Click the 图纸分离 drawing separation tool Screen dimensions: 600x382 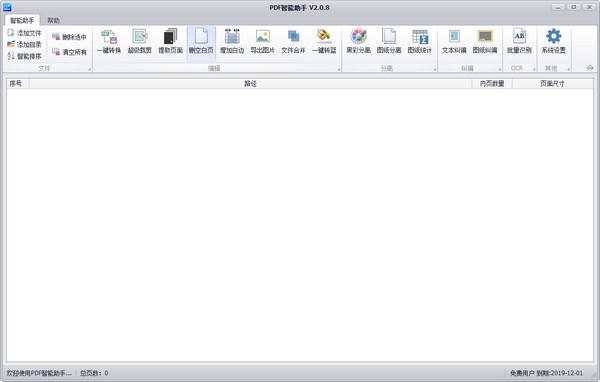[x=389, y=42]
